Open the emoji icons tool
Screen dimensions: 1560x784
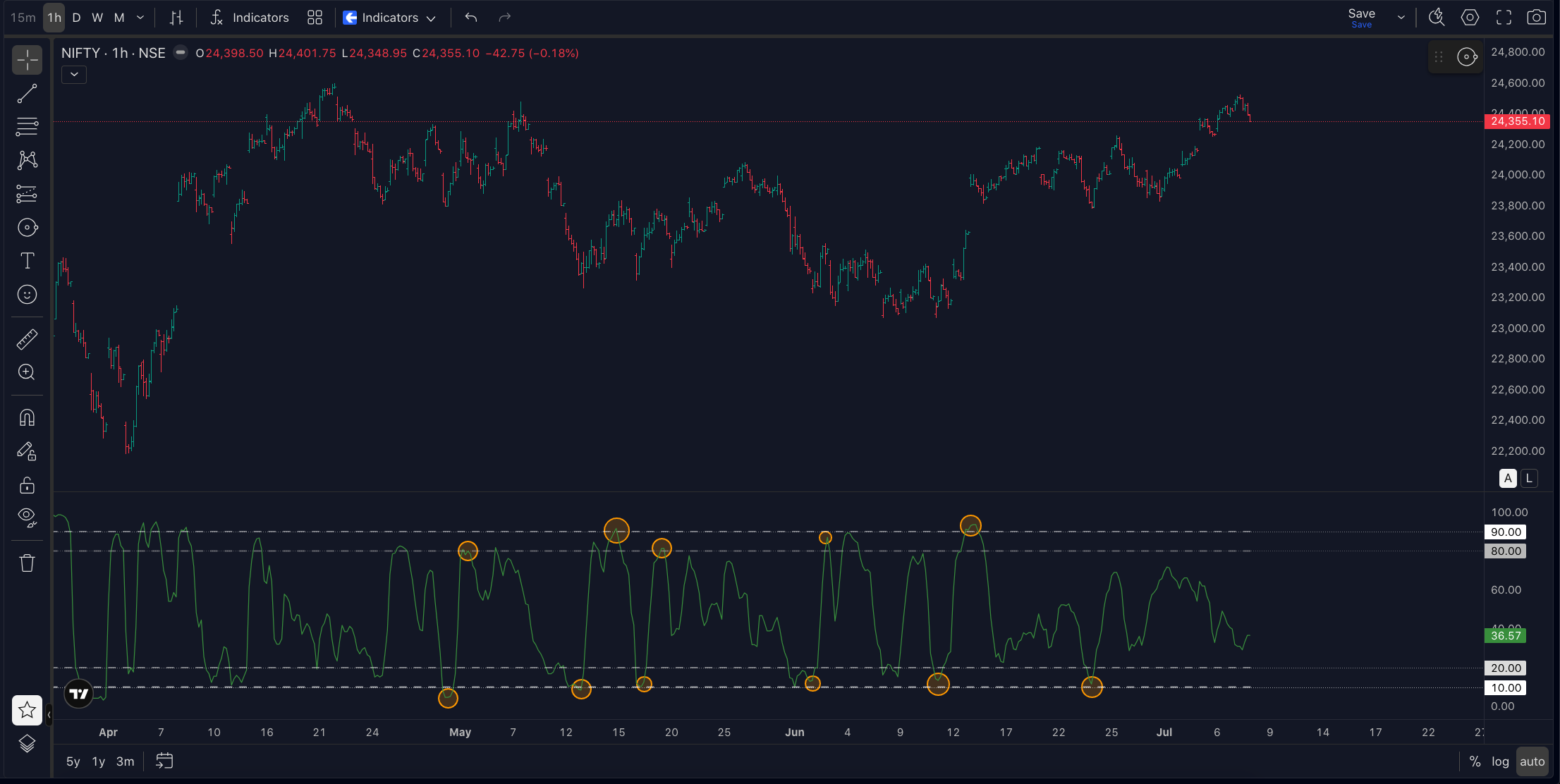click(27, 294)
